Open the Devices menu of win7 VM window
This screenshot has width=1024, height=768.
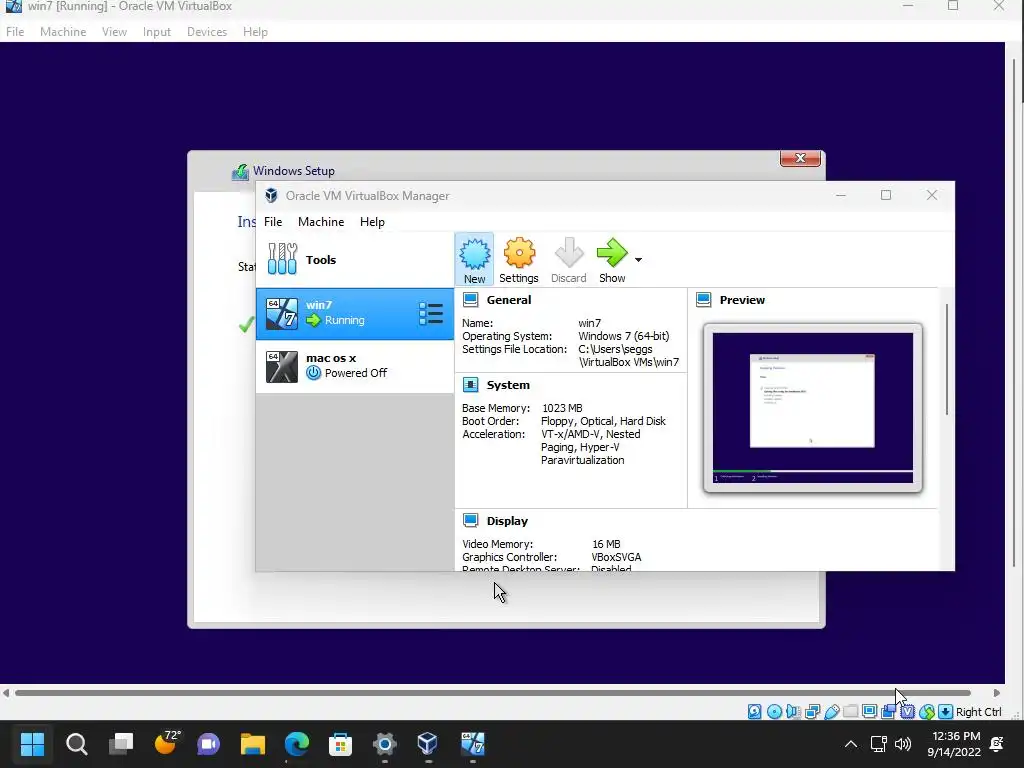[x=207, y=31]
